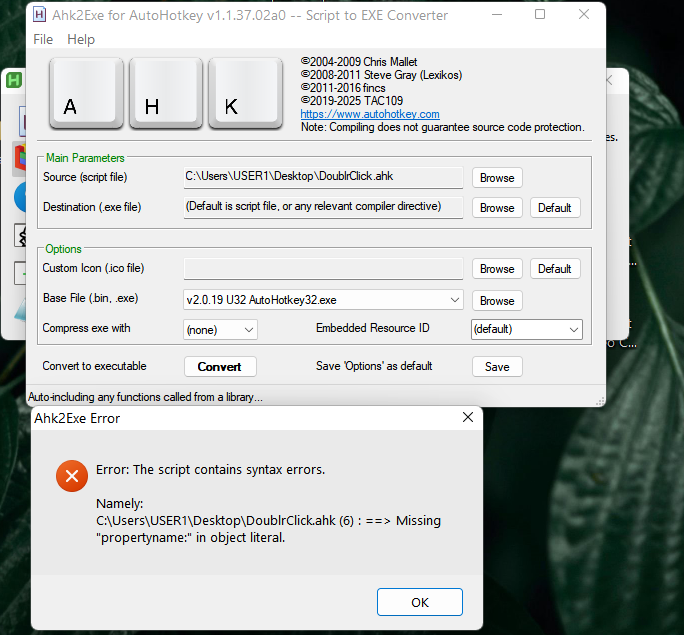Click the A keycap image

pos(86,93)
